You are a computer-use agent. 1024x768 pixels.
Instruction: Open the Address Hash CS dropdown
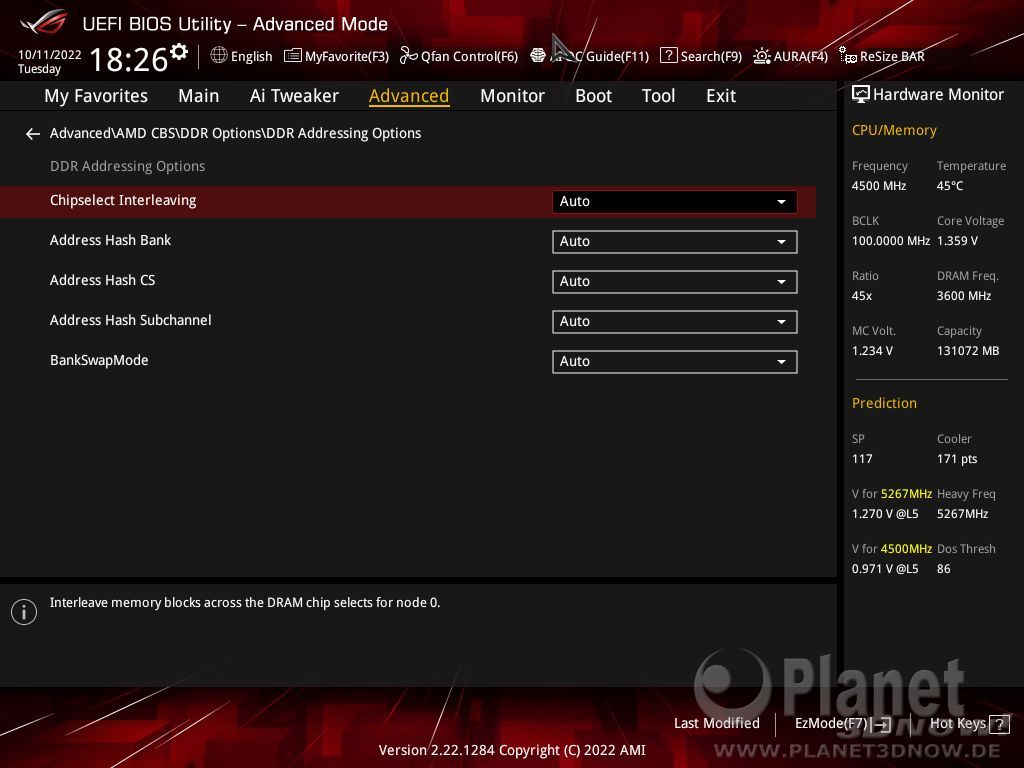(x=675, y=281)
